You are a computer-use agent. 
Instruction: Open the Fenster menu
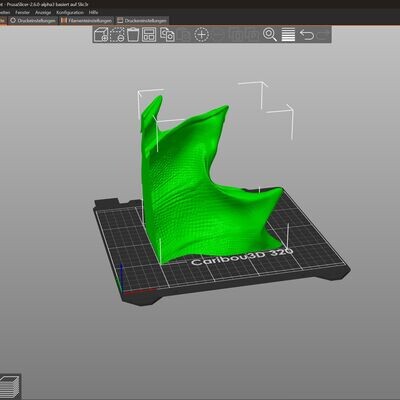click(22, 12)
